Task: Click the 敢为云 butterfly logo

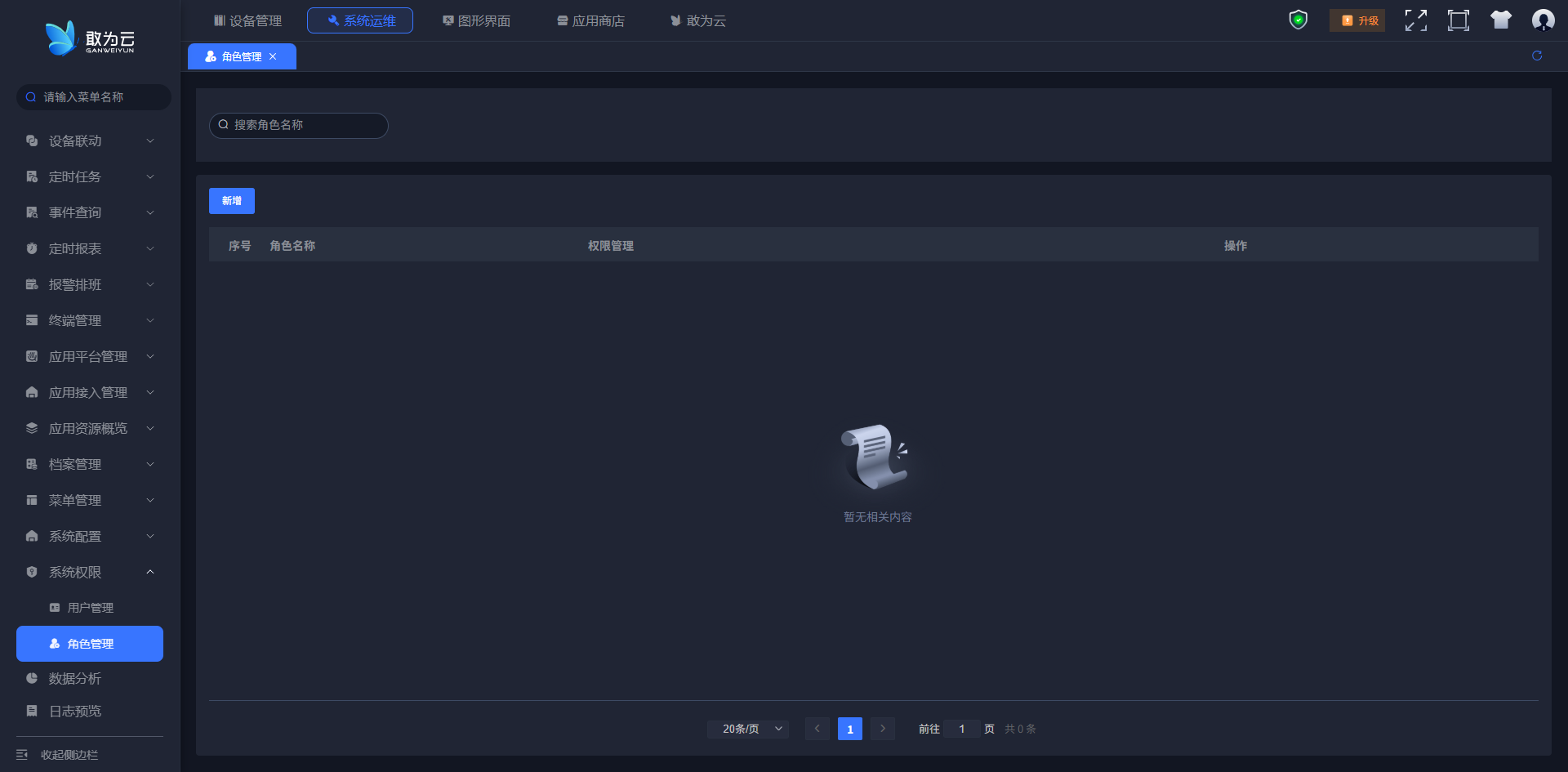Action: (x=90, y=38)
